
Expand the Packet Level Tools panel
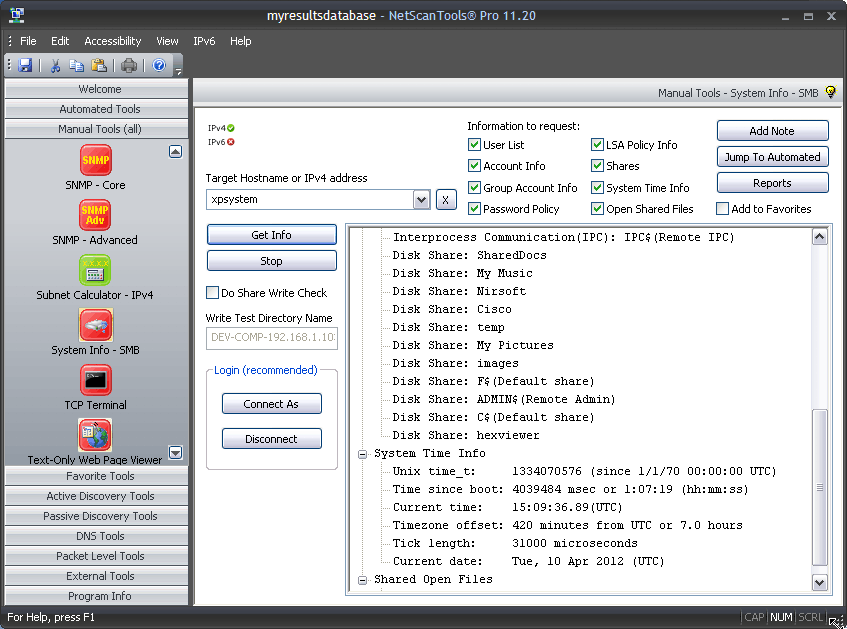point(97,556)
